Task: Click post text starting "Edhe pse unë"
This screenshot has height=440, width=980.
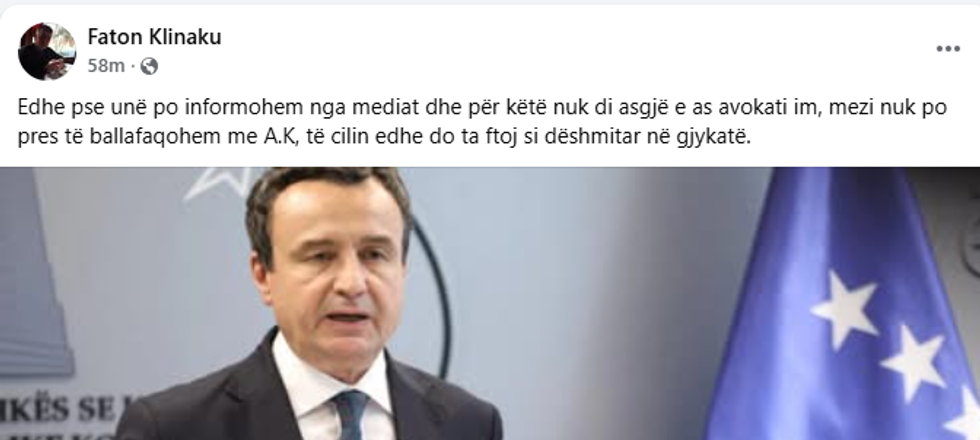Action: (x=482, y=122)
